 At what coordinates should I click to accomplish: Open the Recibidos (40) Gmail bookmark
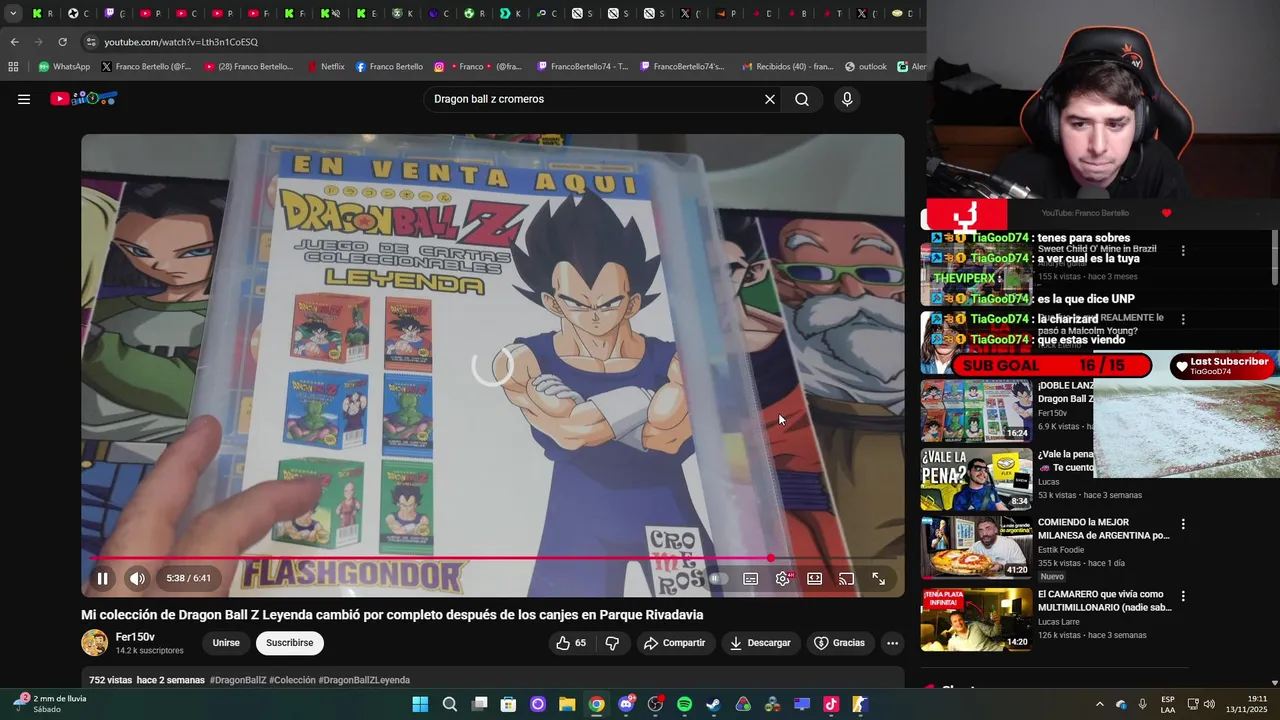[x=787, y=67]
